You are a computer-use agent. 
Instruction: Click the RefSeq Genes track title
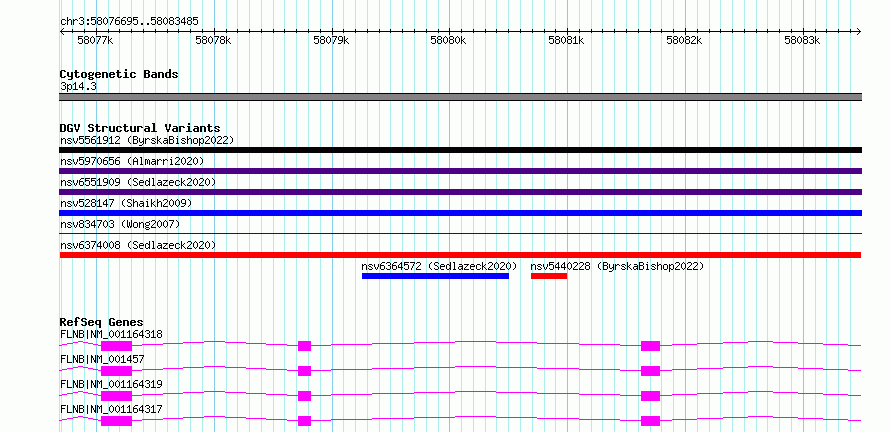[102, 322]
